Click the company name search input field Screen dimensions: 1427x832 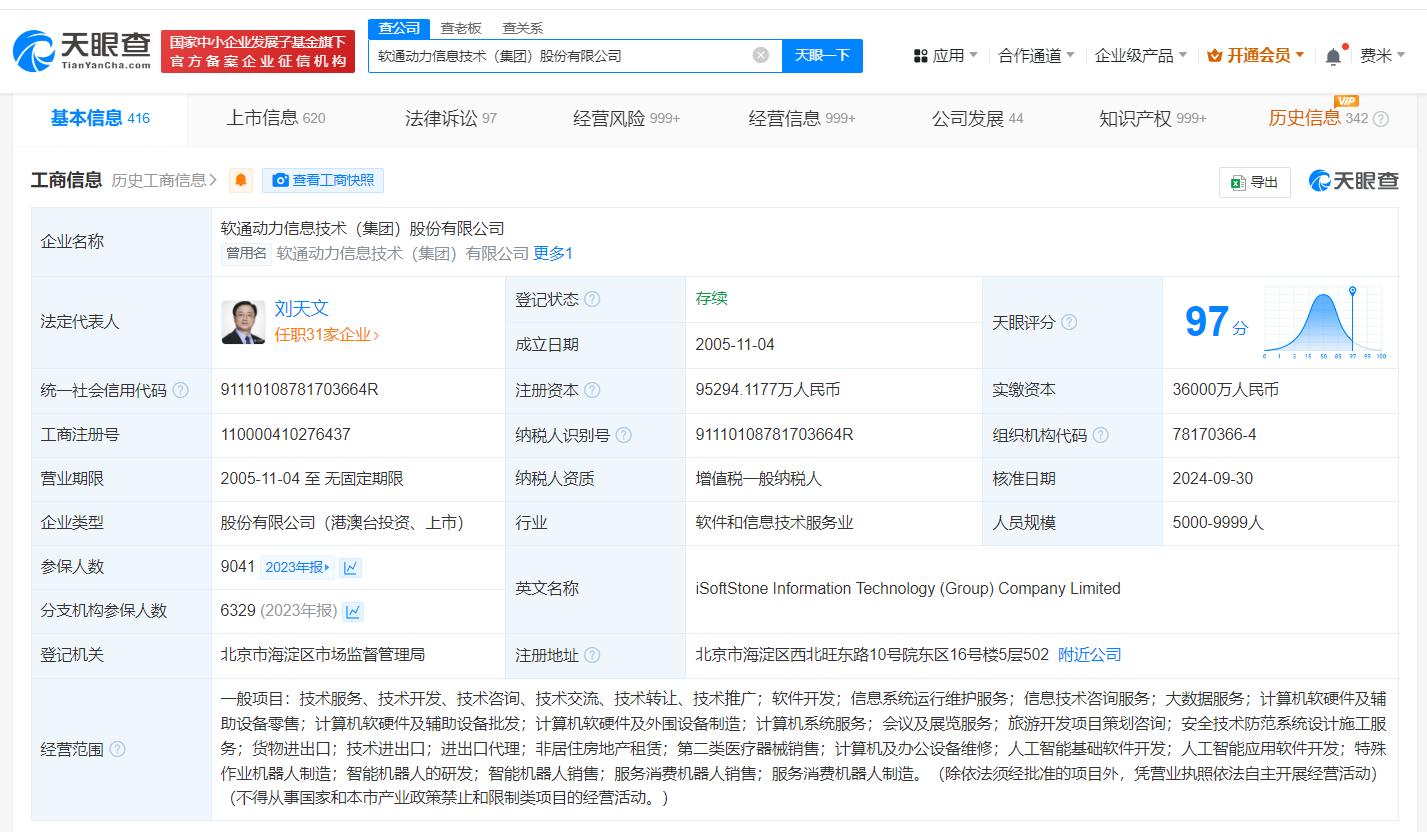point(560,55)
